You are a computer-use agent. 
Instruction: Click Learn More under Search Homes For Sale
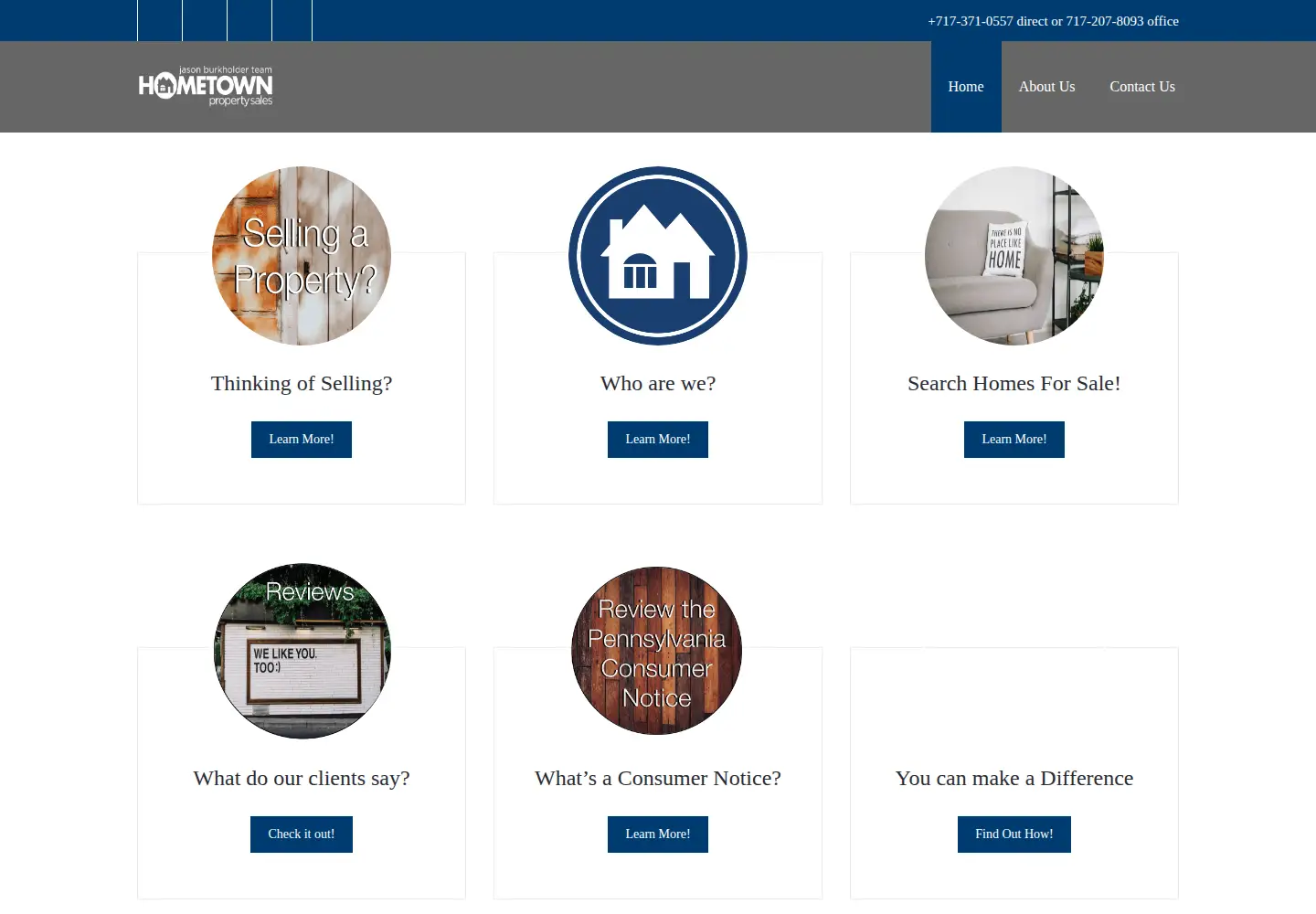1014,440
